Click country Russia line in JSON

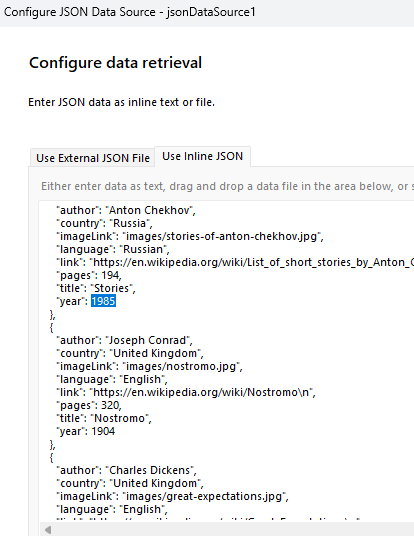coord(104,223)
